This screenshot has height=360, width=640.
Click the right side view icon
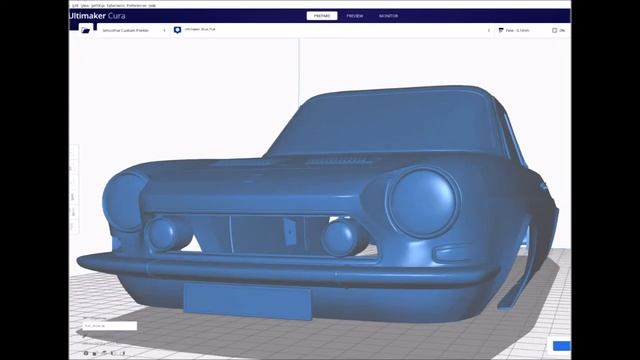(124, 353)
